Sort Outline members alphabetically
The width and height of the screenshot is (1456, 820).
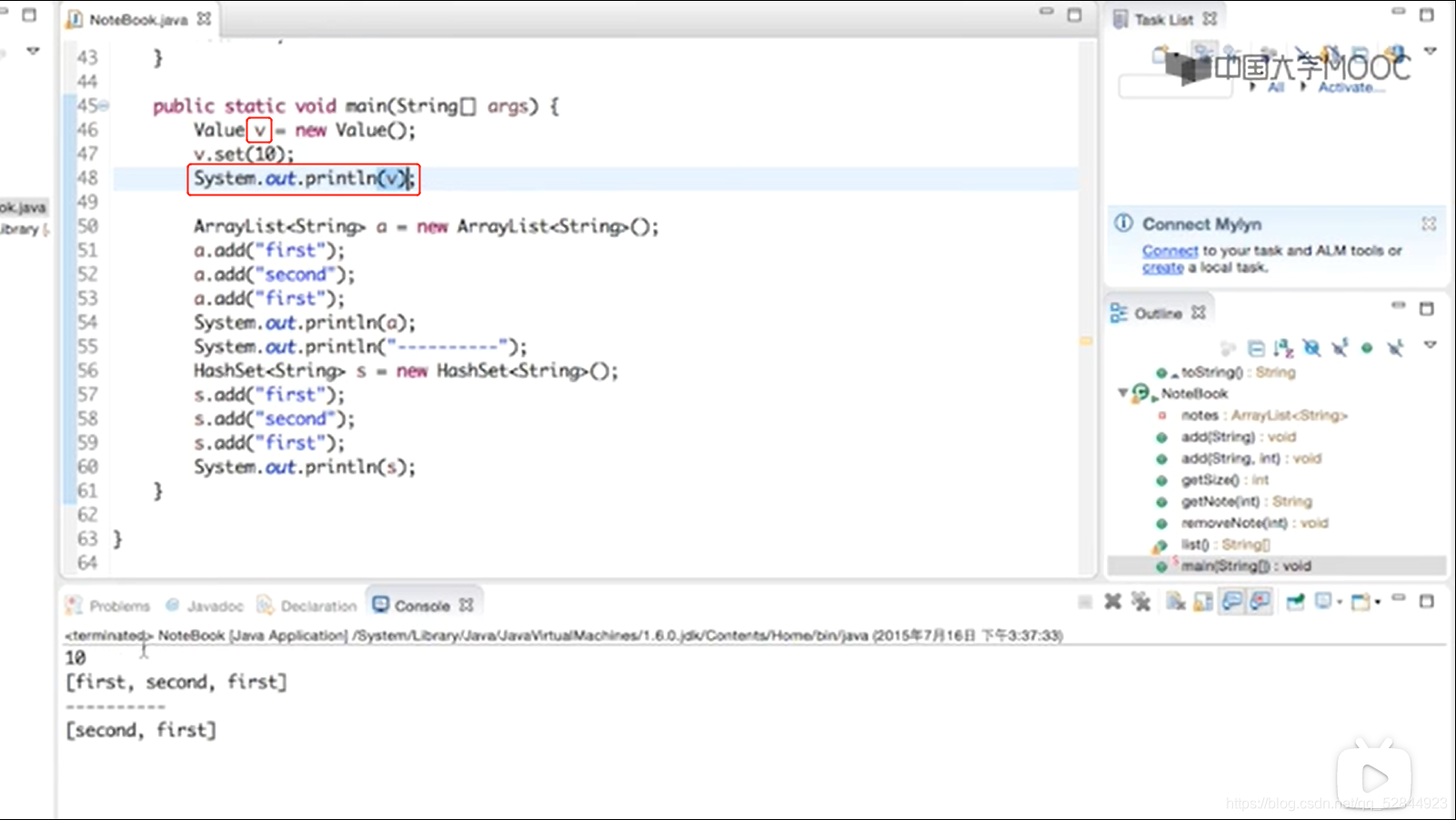tap(1283, 348)
